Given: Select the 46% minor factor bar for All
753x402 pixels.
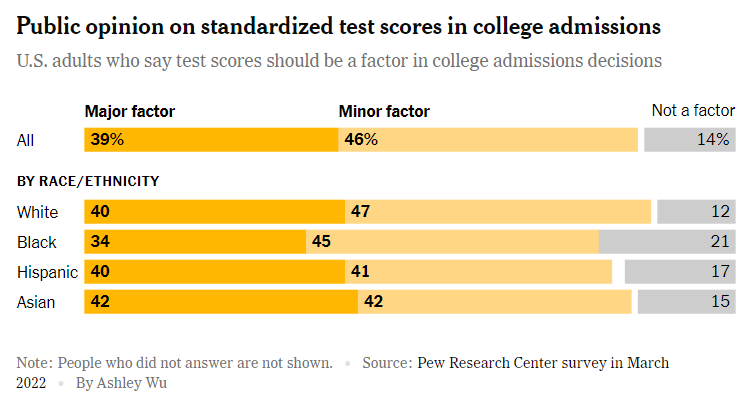Looking at the screenshot, I should pyautogui.click(x=488, y=140).
